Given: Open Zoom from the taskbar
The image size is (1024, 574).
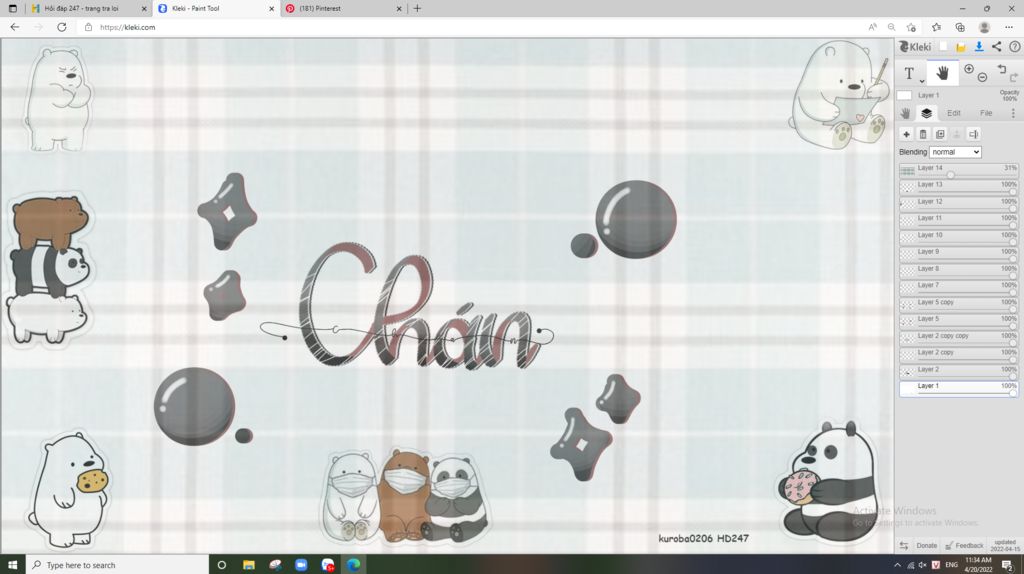Looking at the screenshot, I should pos(301,565).
